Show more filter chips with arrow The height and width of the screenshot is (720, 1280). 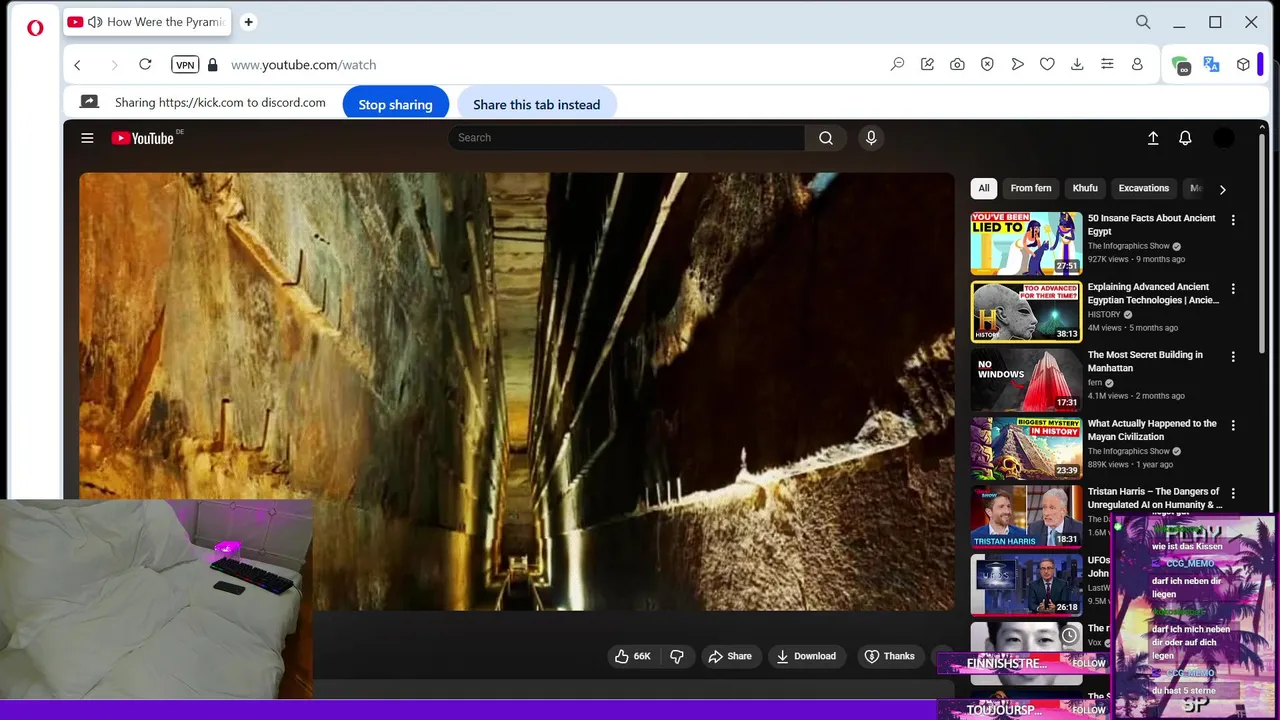[1222, 189]
